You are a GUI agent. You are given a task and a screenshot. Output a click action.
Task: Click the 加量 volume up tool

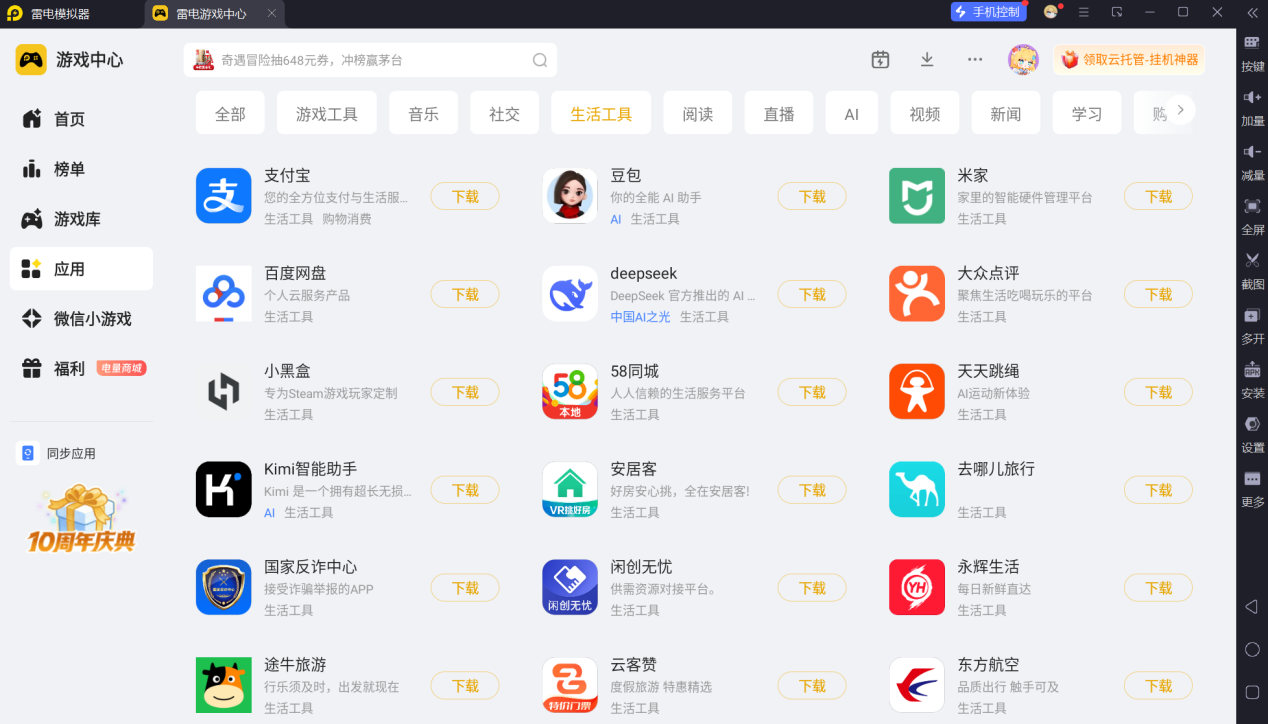[1252, 108]
